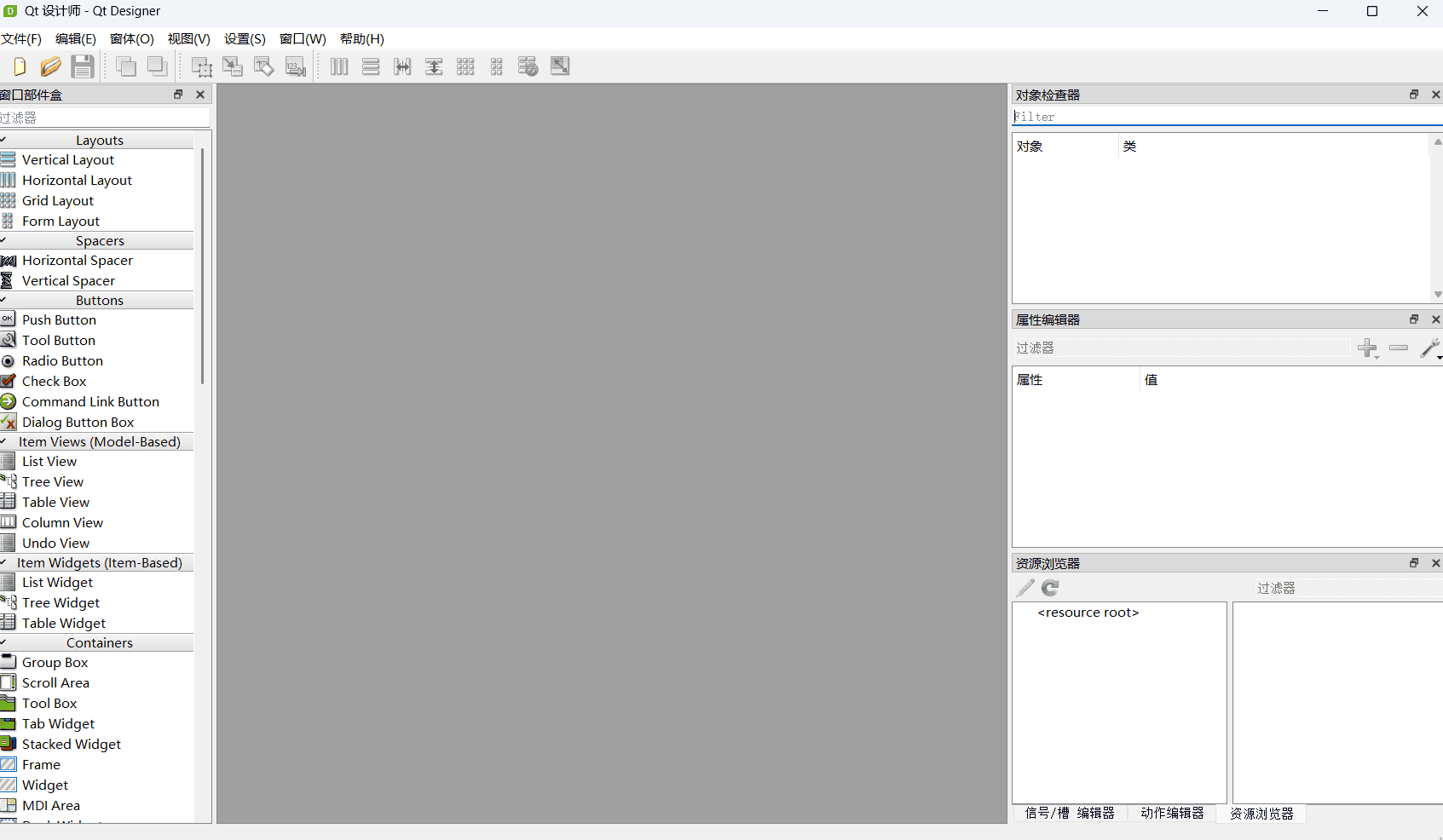Click Lay Out Horizontally in Splitter icon
This screenshot has width=1443, height=840.
pos(402,66)
